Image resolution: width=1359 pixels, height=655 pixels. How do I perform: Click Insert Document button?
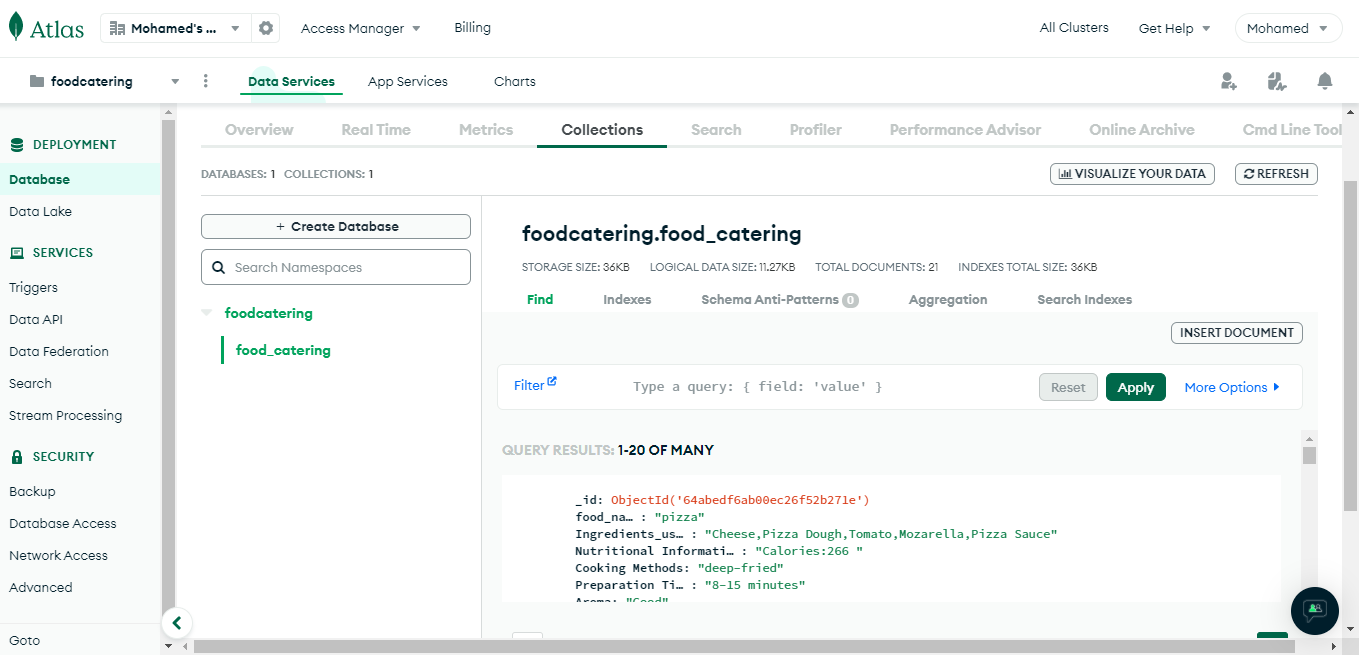pos(1237,333)
